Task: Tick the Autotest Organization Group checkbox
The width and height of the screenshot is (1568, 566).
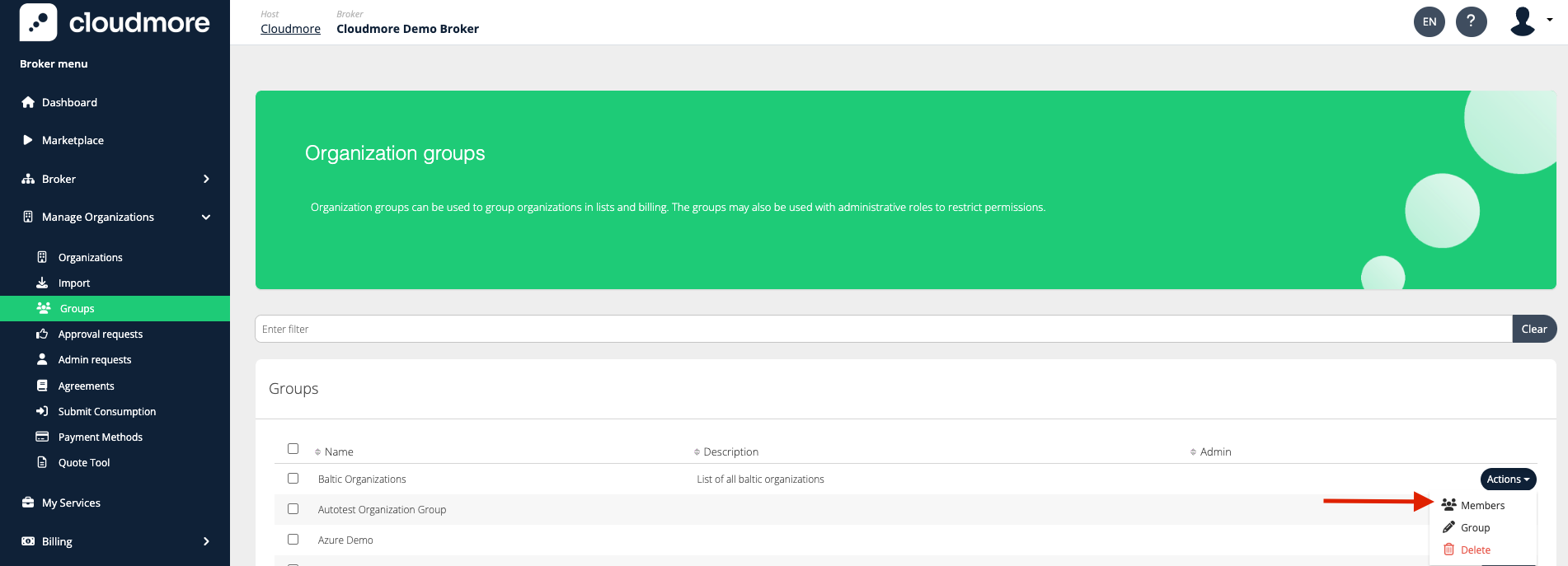Action: coord(293,508)
